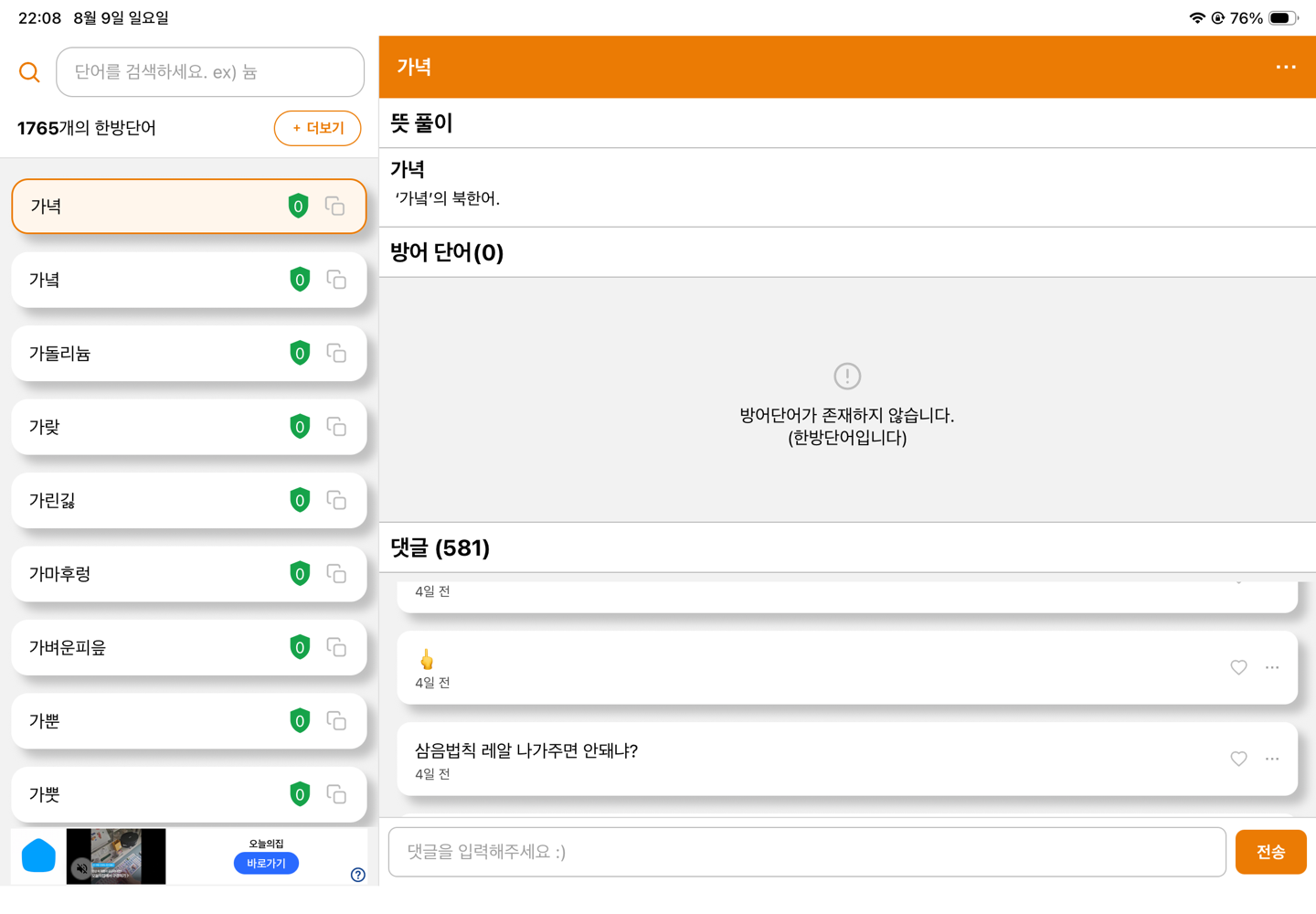1316x914 pixels.
Task: Open options for the 삼음법칙 comment
Action: [1272, 759]
